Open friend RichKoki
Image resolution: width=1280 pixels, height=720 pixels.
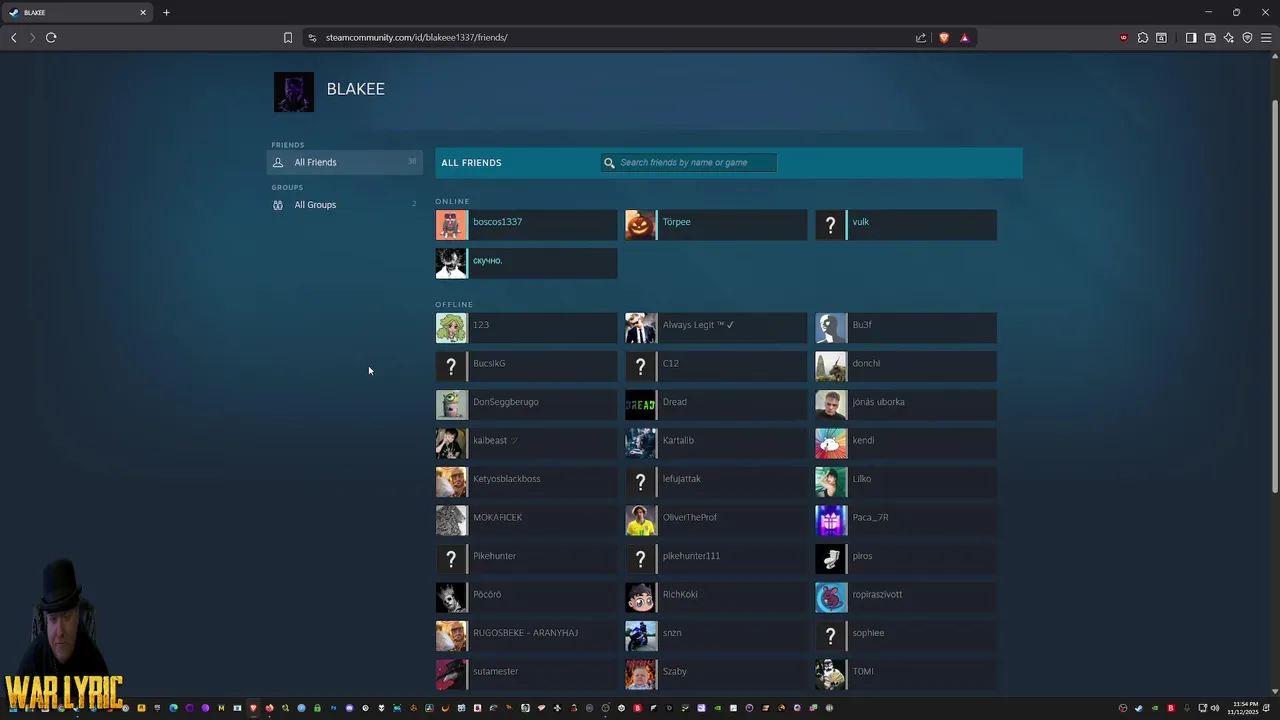(716, 597)
